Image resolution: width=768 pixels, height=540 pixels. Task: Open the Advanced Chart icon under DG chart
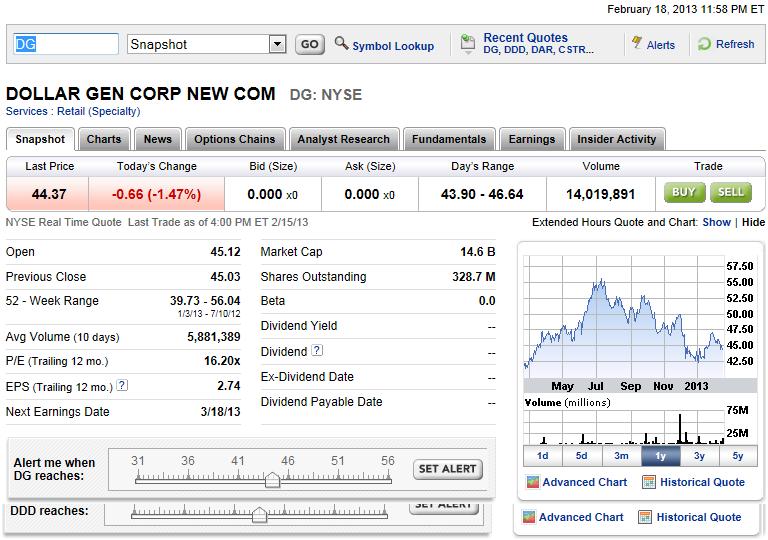(x=533, y=482)
